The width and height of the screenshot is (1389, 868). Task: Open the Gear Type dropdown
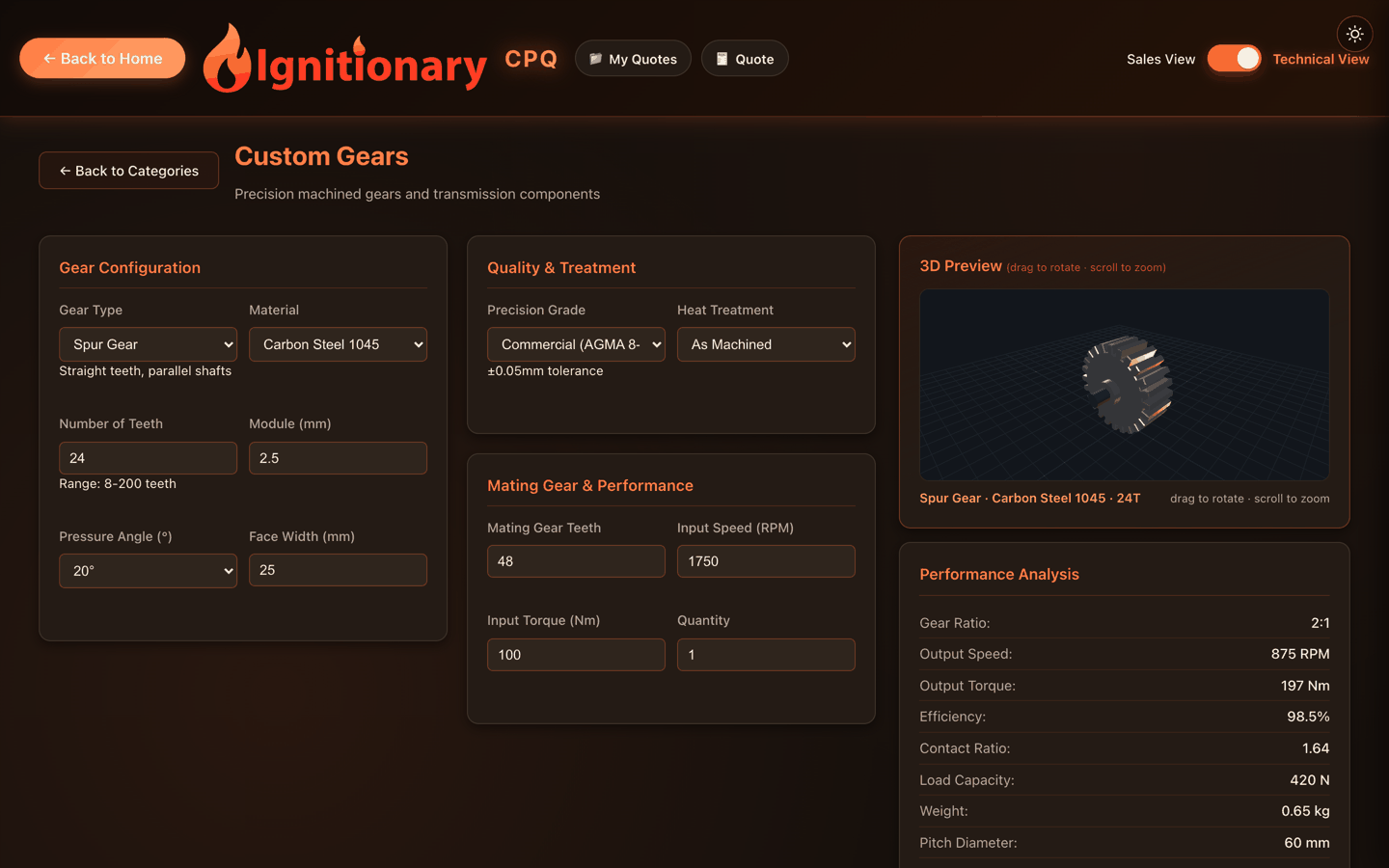click(148, 344)
